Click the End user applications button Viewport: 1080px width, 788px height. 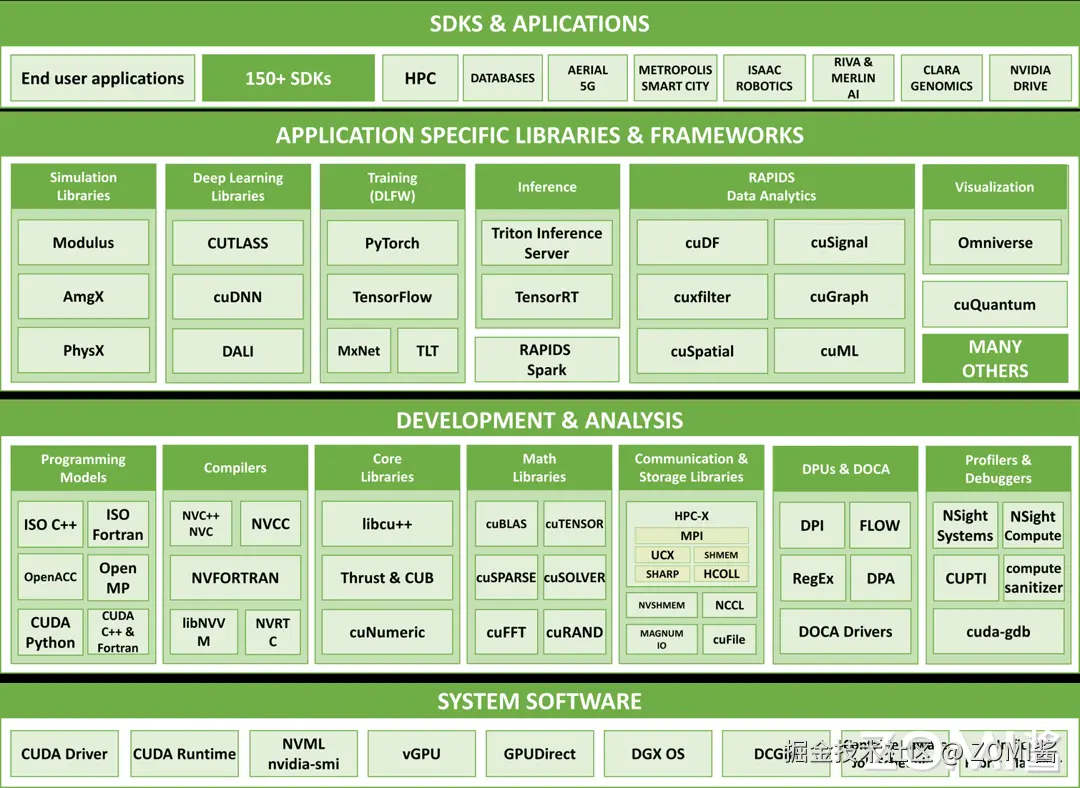[102, 77]
